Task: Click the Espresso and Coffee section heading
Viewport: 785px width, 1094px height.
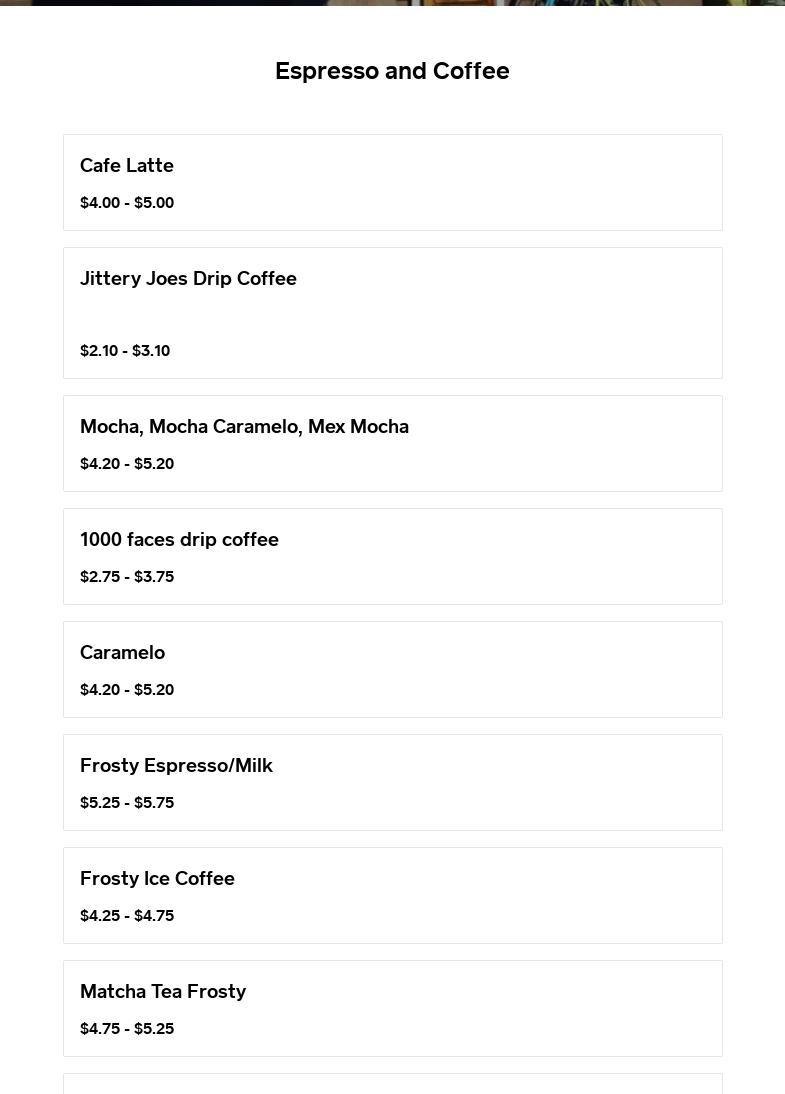Action: coord(392,71)
